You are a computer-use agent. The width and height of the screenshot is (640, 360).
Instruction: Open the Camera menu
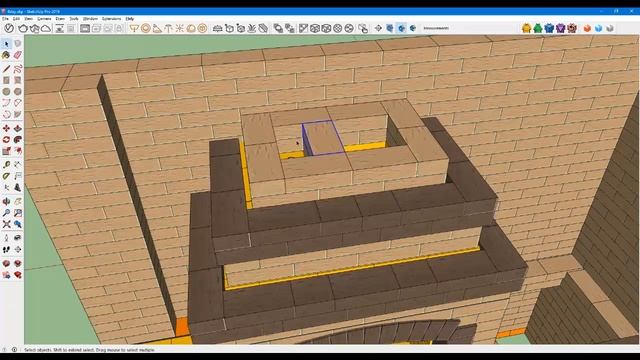44,19
